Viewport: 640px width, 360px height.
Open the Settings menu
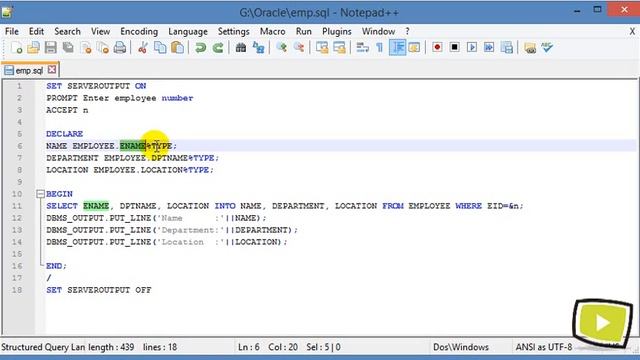click(233, 31)
